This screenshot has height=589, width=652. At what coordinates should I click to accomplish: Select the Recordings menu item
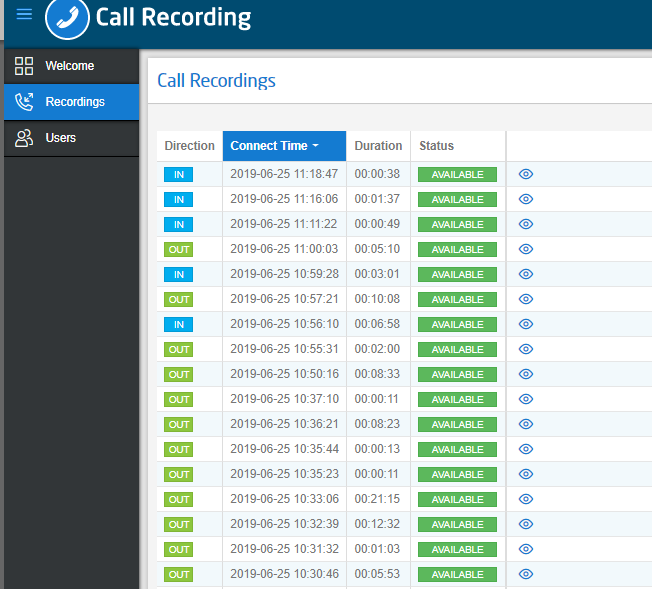(x=72, y=102)
